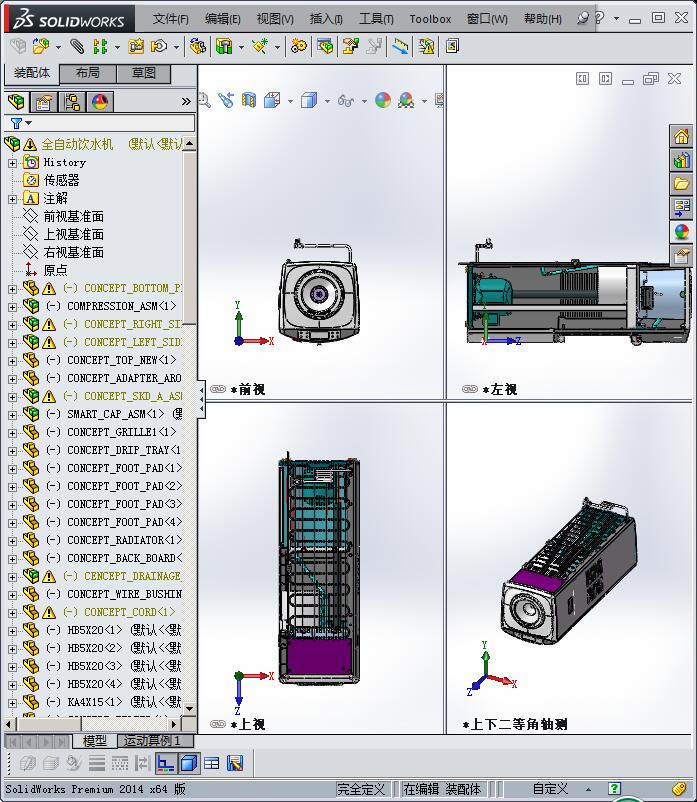Select the CONCEPT_DRIP_TRAY<1 component
697x802 pixels.
pyautogui.click(x=124, y=450)
